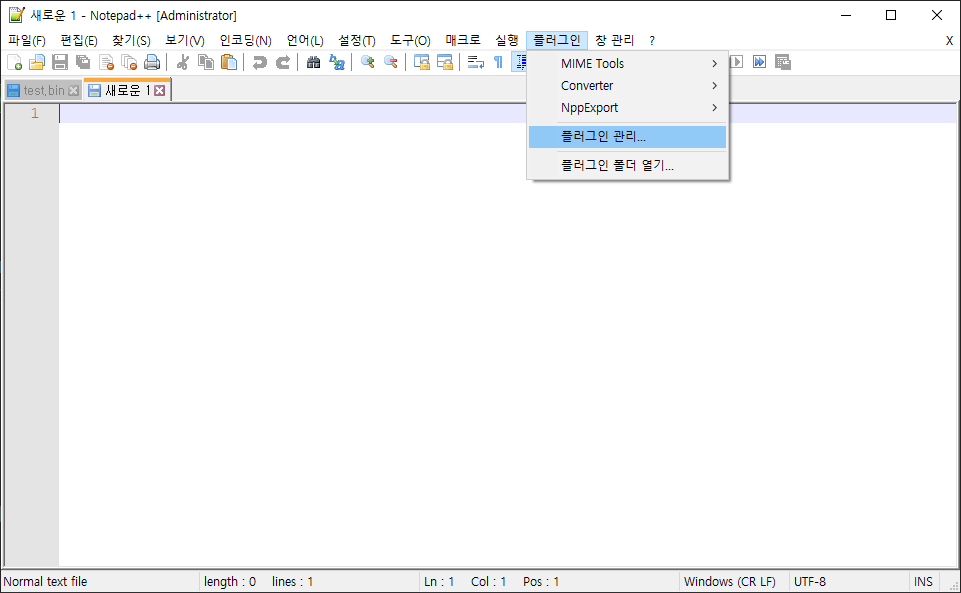
Task: Click the Synchronize Vertical Scrolling icon
Action: (x=422, y=62)
